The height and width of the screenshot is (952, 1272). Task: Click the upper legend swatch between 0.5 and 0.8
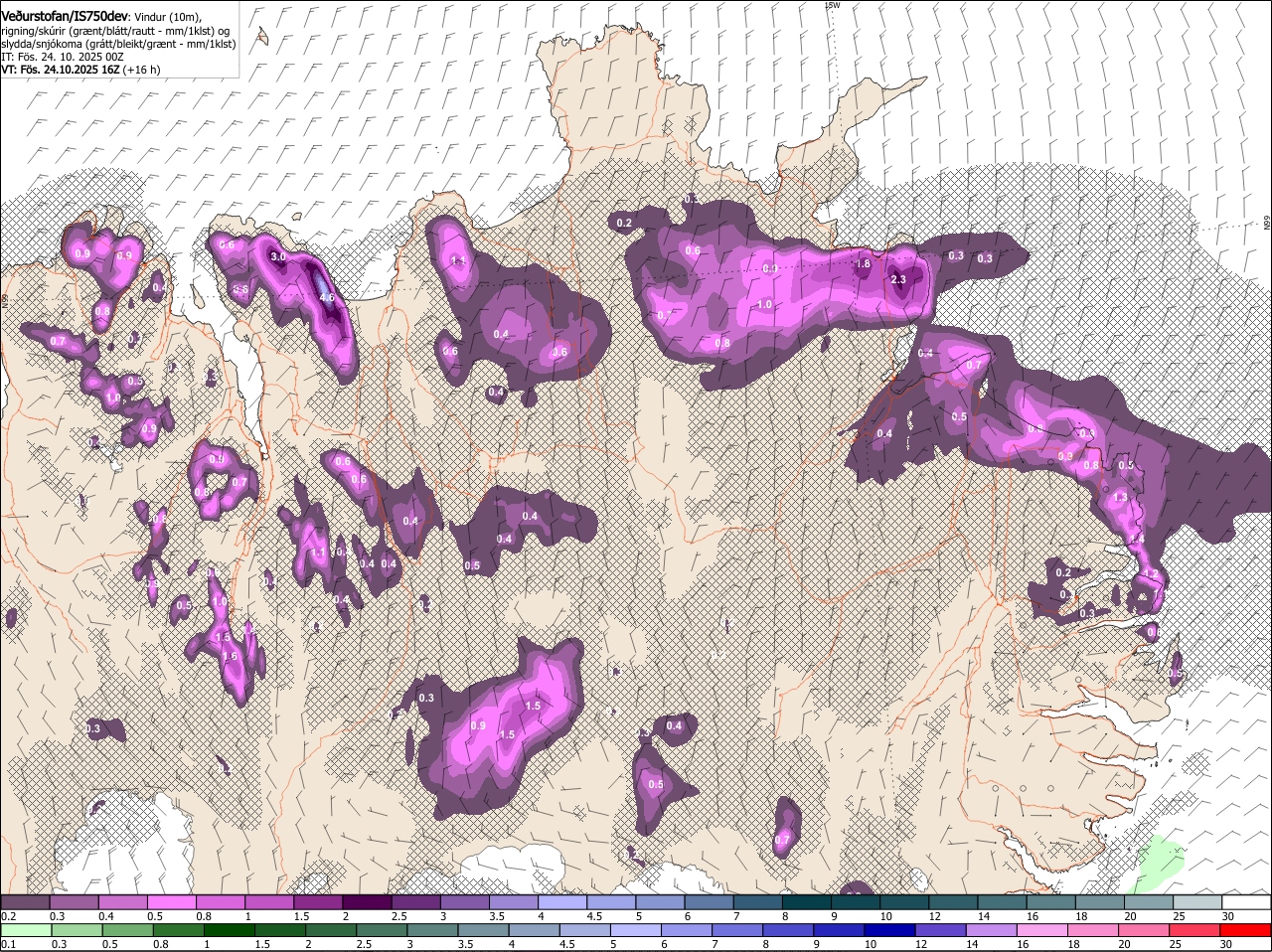tap(171, 902)
